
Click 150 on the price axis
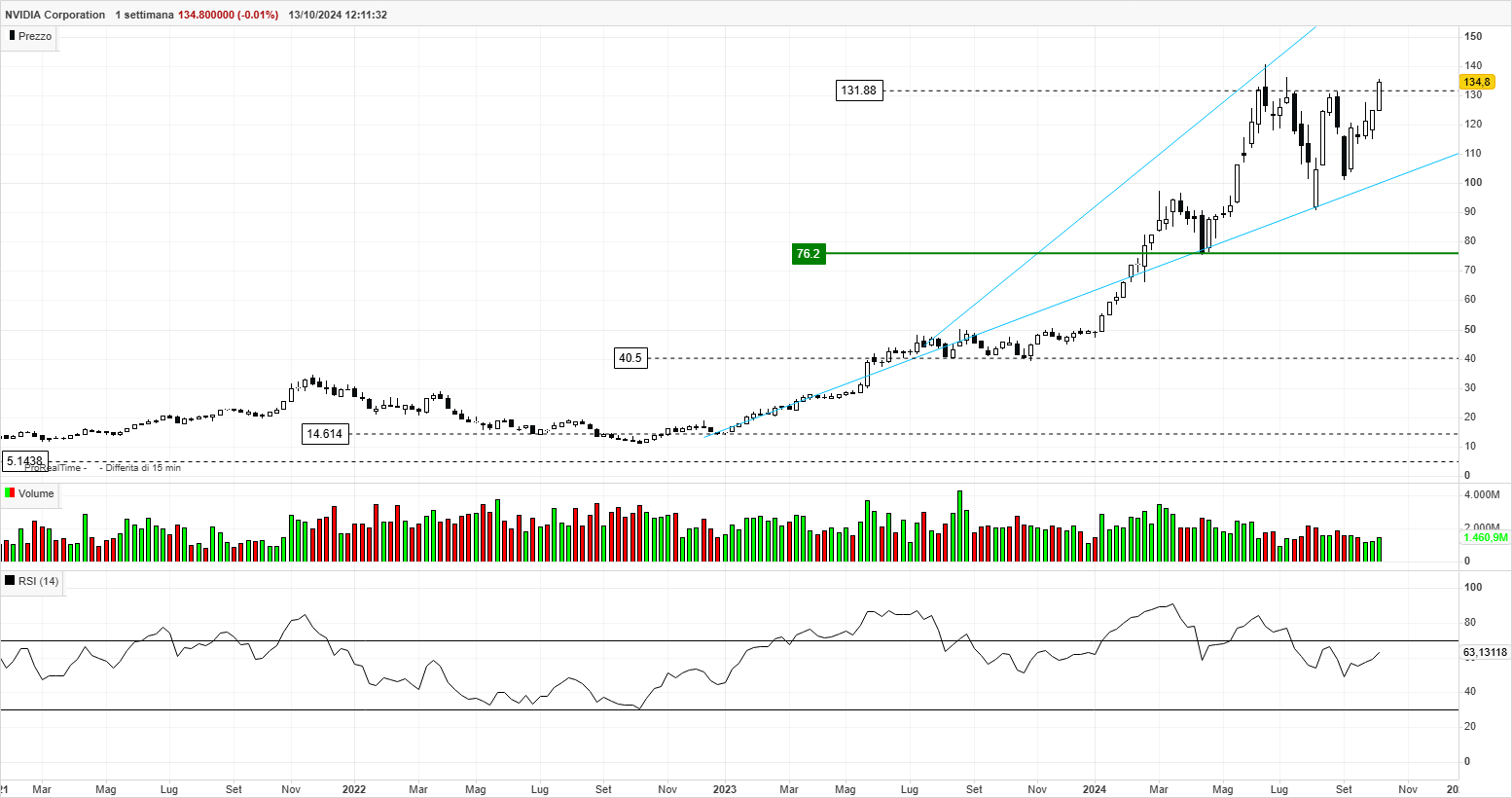[x=1473, y=36]
